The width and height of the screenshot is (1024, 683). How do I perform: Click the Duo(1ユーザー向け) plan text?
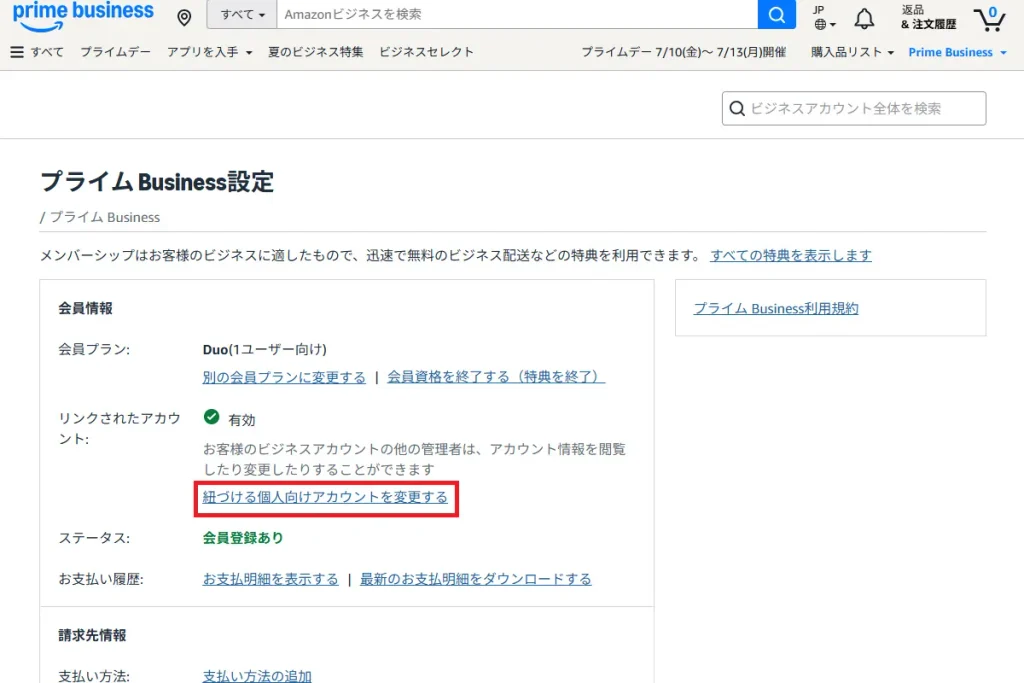tap(264, 349)
